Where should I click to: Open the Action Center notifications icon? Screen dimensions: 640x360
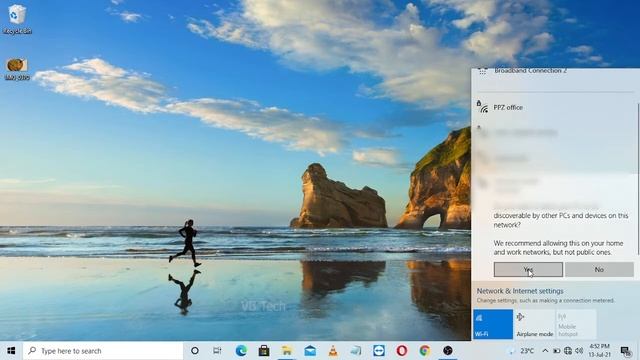point(626,351)
